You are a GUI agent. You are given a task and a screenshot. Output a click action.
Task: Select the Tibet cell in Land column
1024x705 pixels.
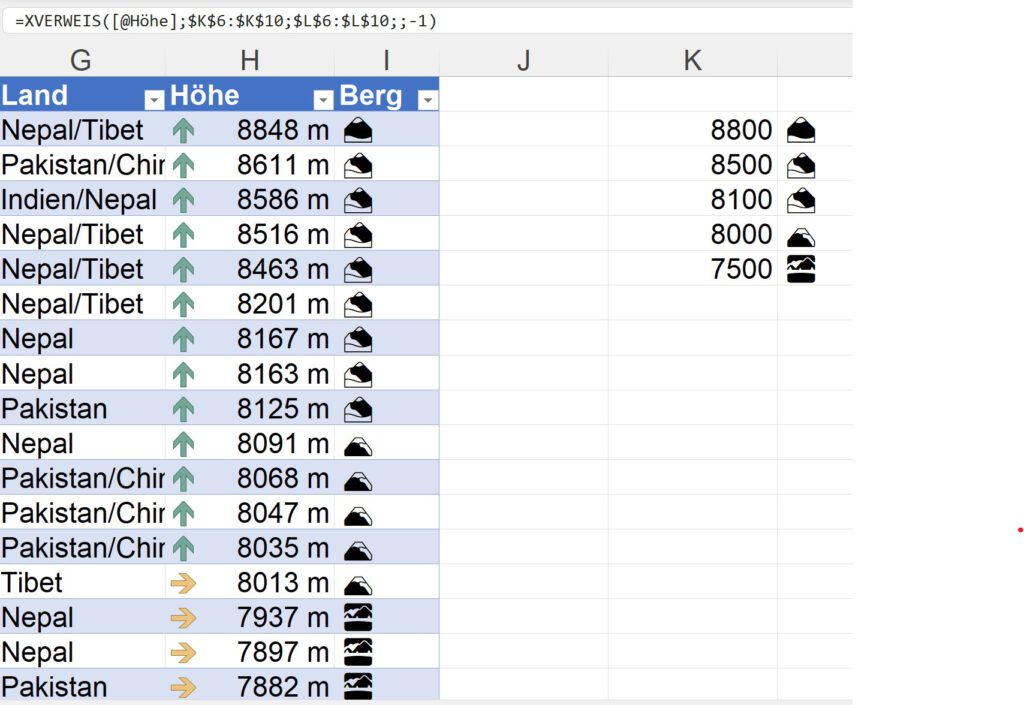(x=80, y=583)
